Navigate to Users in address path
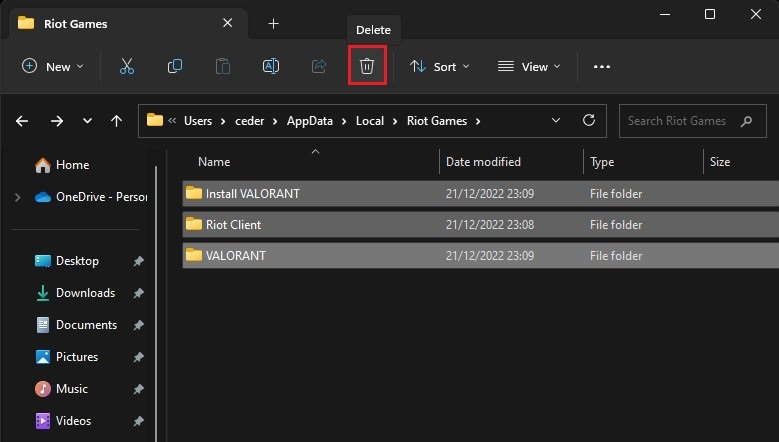Screen dimensions: 779x442 198,121
